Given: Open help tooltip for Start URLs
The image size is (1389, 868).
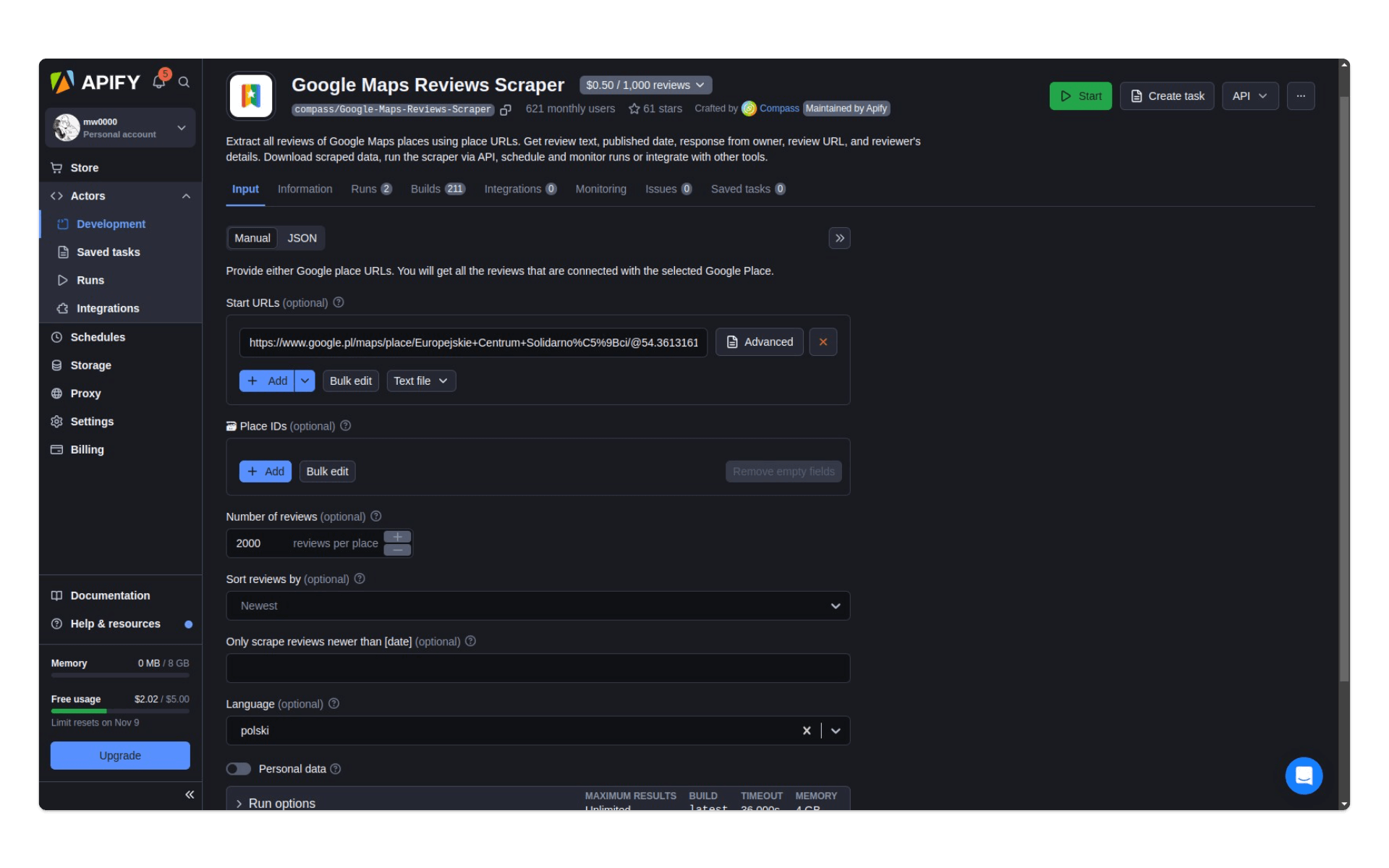Looking at the screenshot, I should point(339,302).
